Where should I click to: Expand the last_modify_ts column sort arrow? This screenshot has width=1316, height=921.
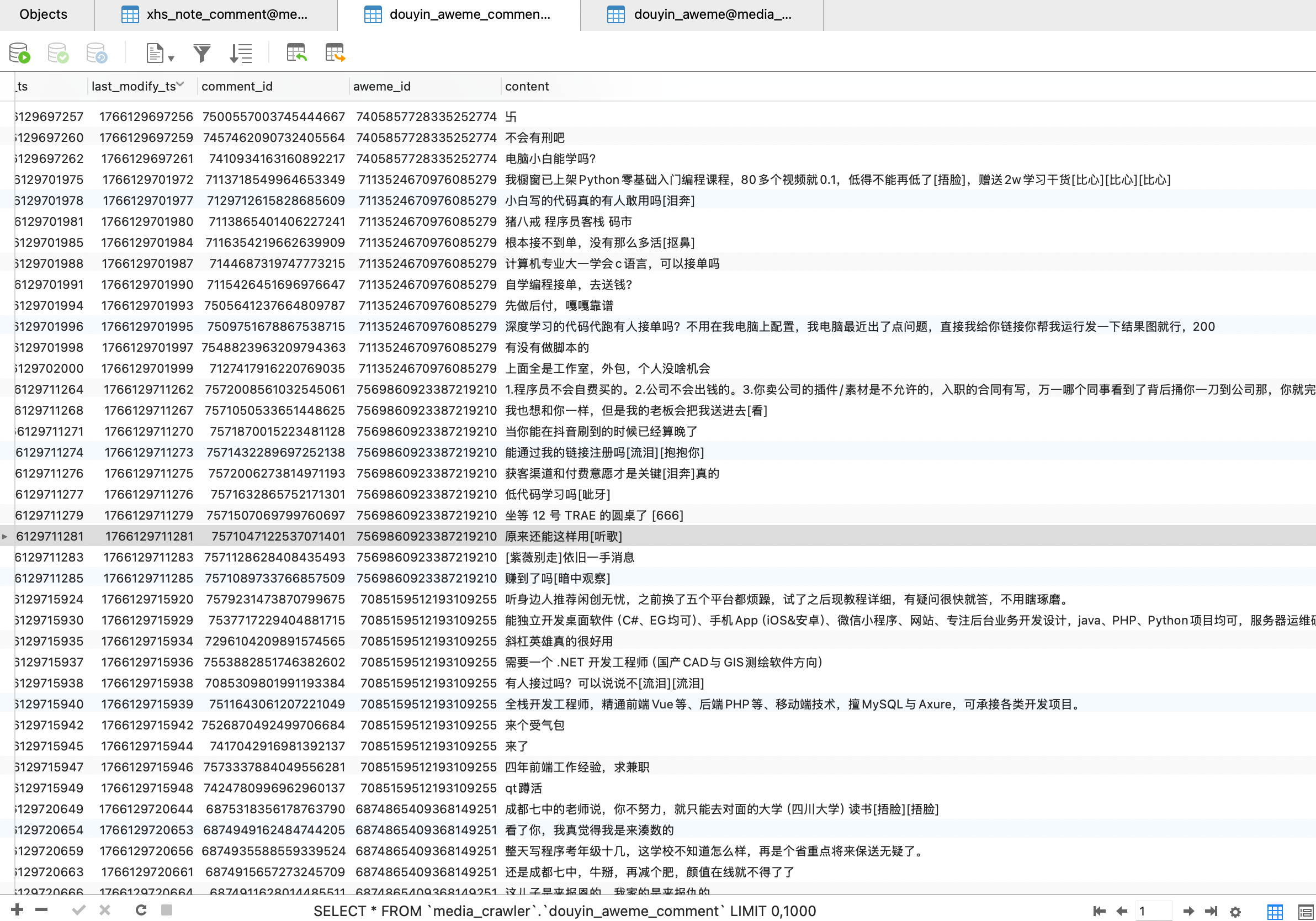pyautogui.click(x=181, y=85)
